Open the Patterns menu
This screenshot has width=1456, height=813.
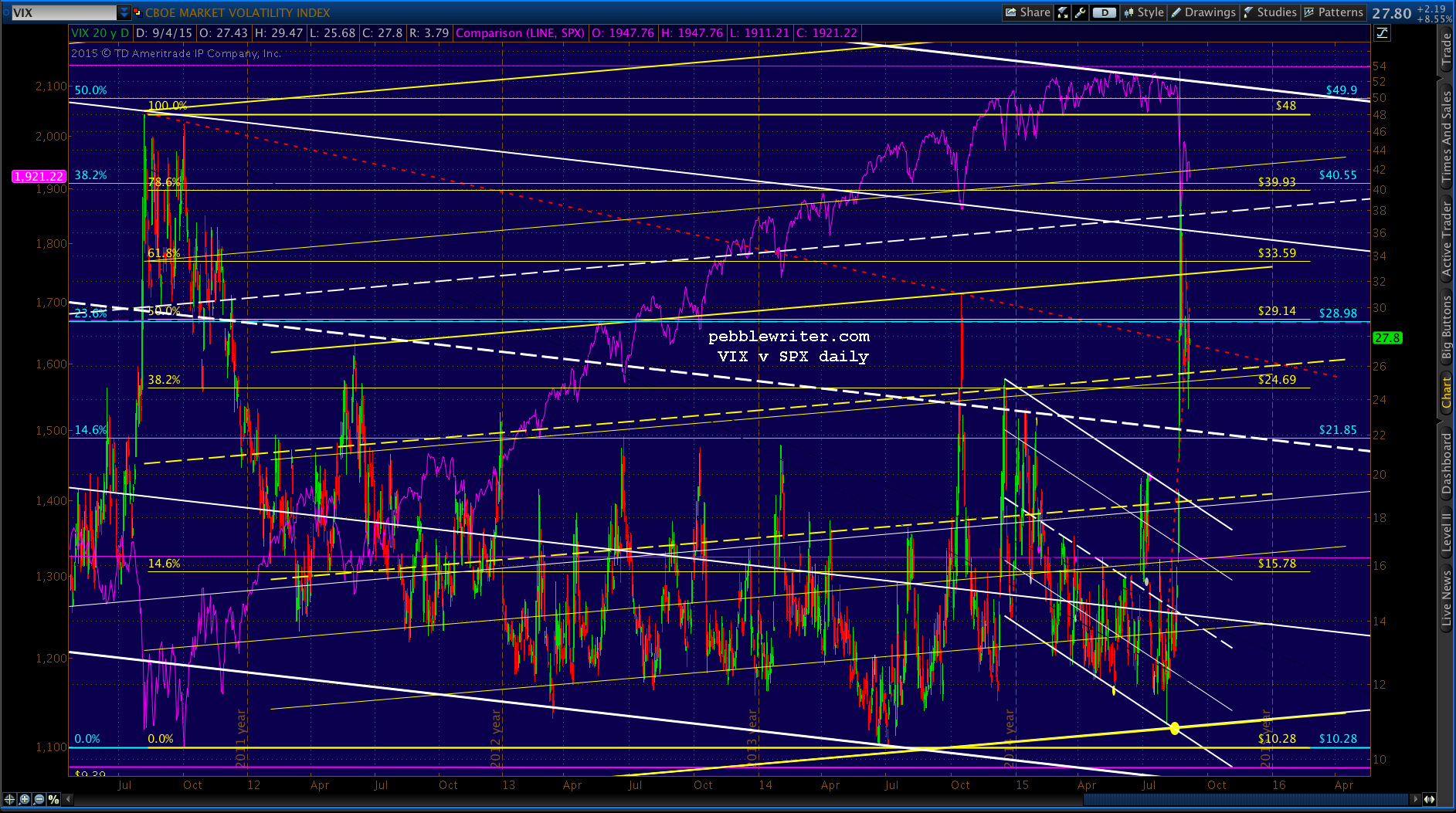[1333, 12]
